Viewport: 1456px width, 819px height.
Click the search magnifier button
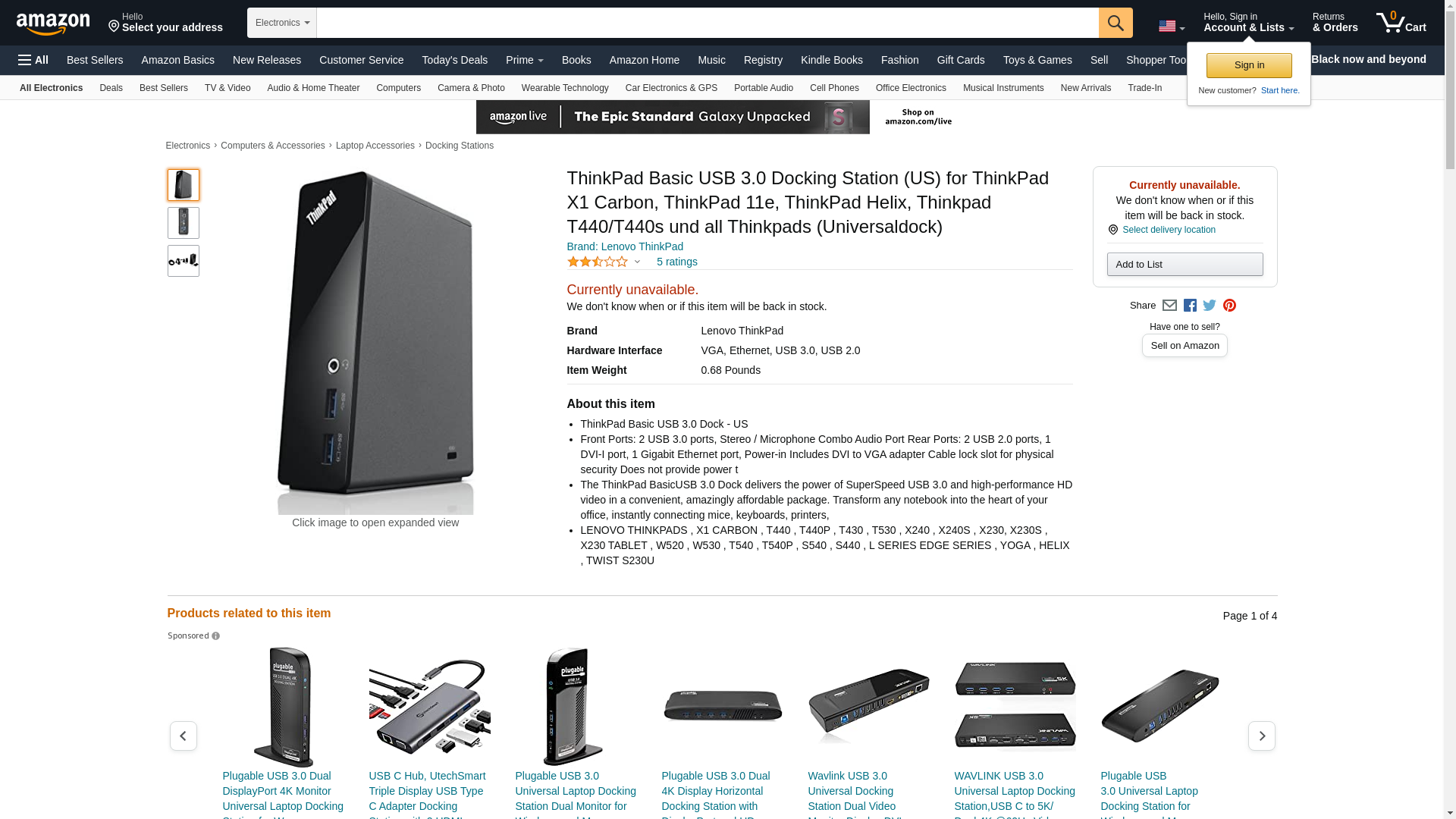point(1116,23)
